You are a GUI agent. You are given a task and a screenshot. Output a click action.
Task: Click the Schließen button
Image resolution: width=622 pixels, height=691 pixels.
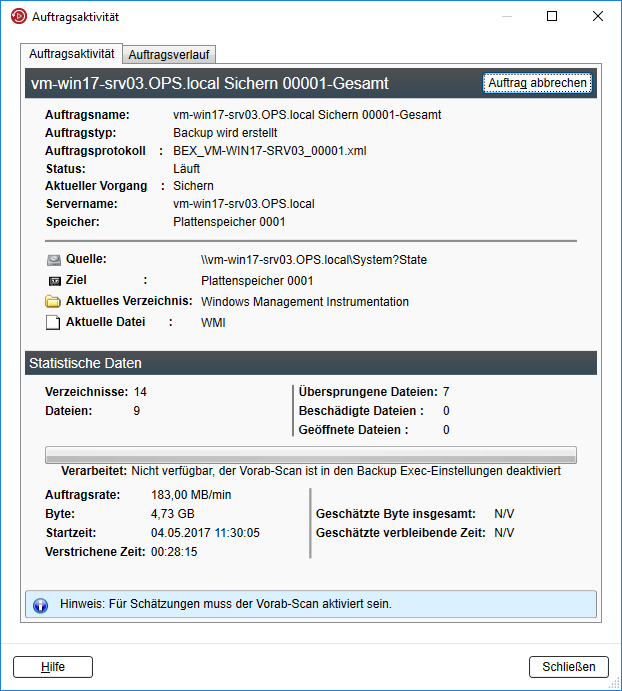568,667
